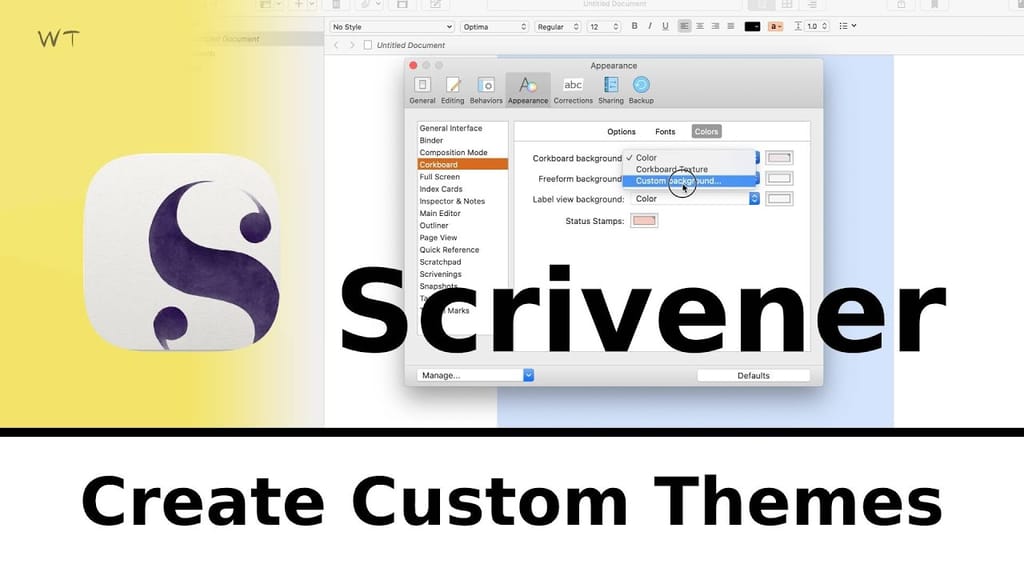This screenshot has height=576, width=1024.
Task: Click the Untitled Document page icon
Action: tap(368, 45)
